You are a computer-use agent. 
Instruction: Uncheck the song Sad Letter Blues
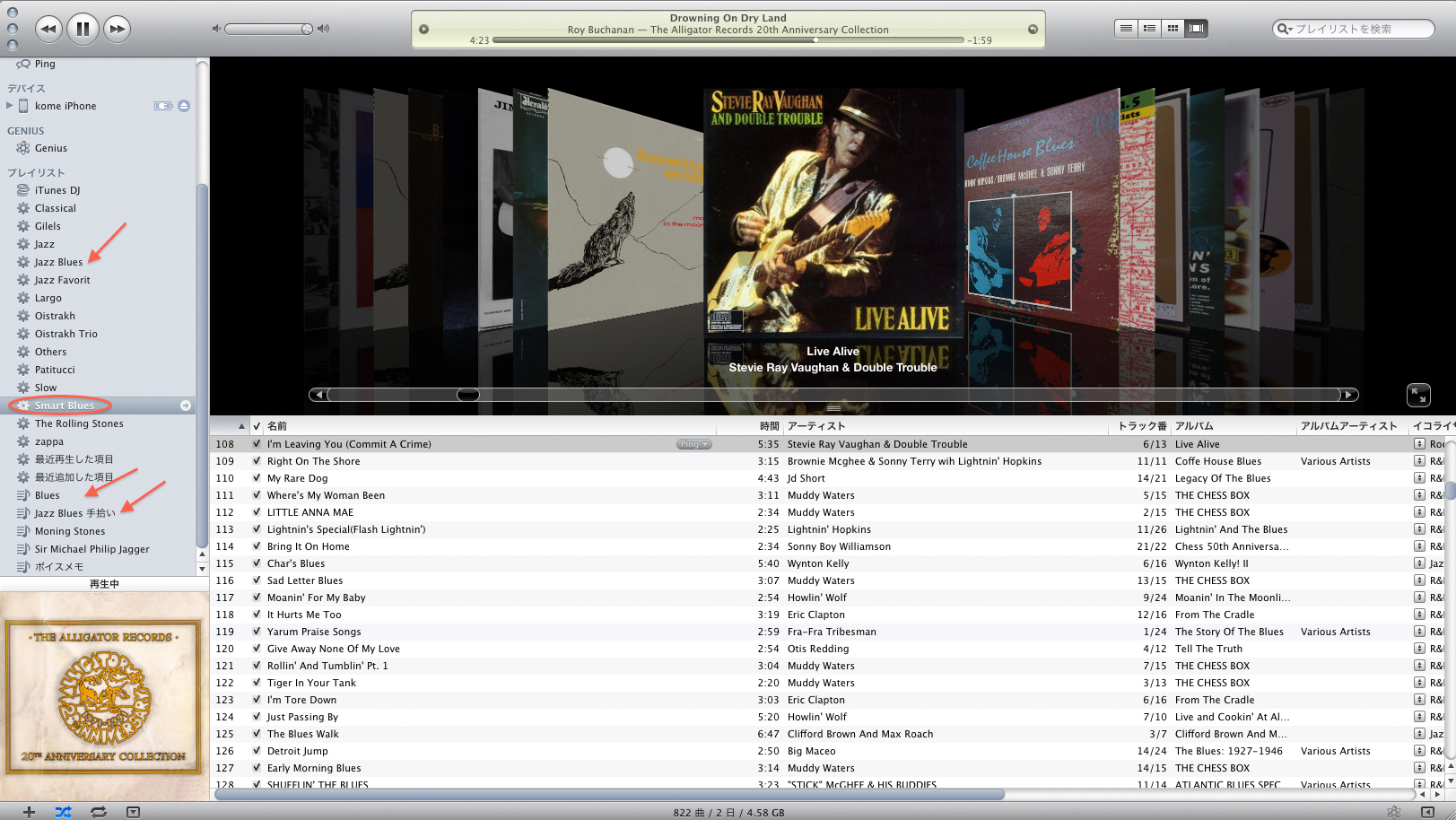[257, 580]
